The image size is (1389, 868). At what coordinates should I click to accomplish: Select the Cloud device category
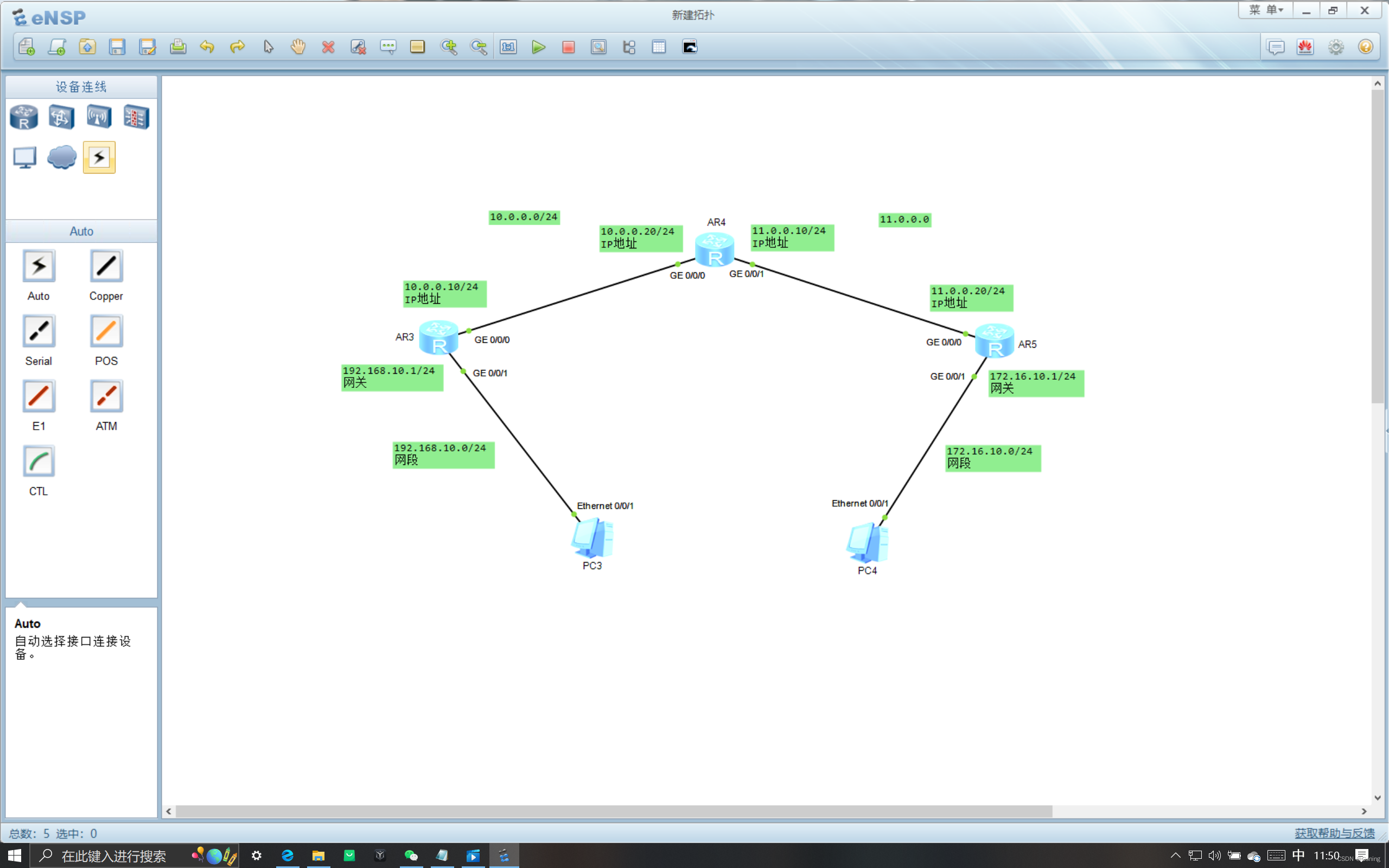(x=61, y=157)
